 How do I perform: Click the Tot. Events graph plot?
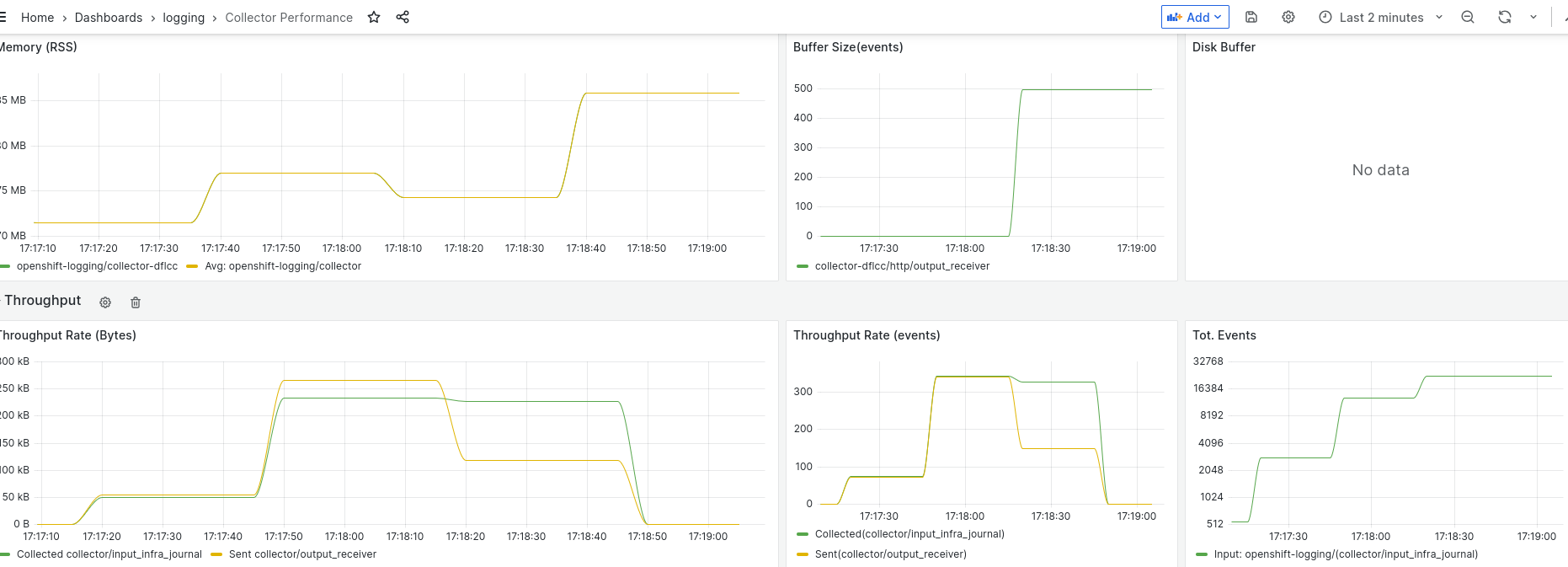tap(1398, 442)
